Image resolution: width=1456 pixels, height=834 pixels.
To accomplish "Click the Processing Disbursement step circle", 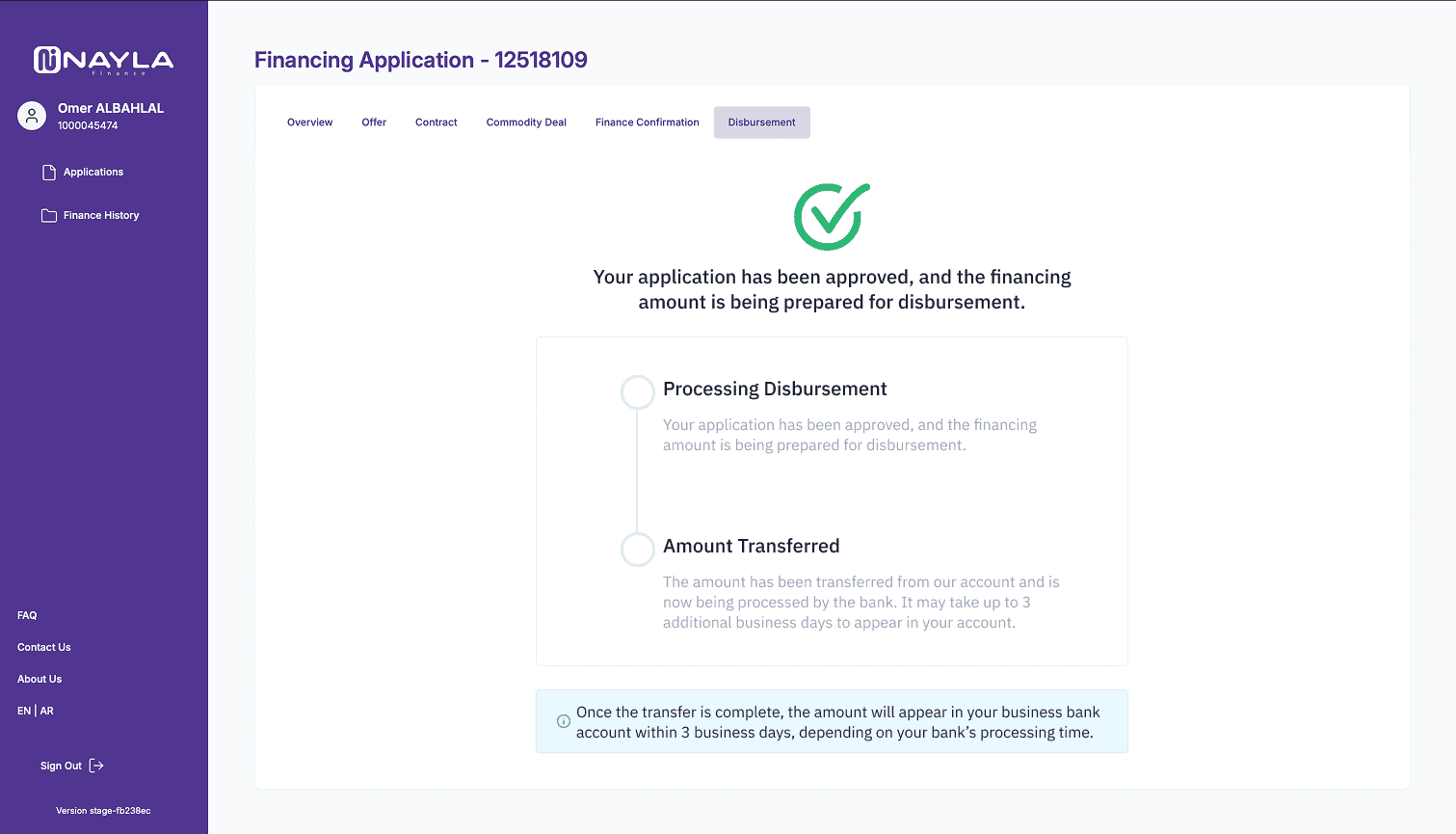I will [x=638, y=392].
